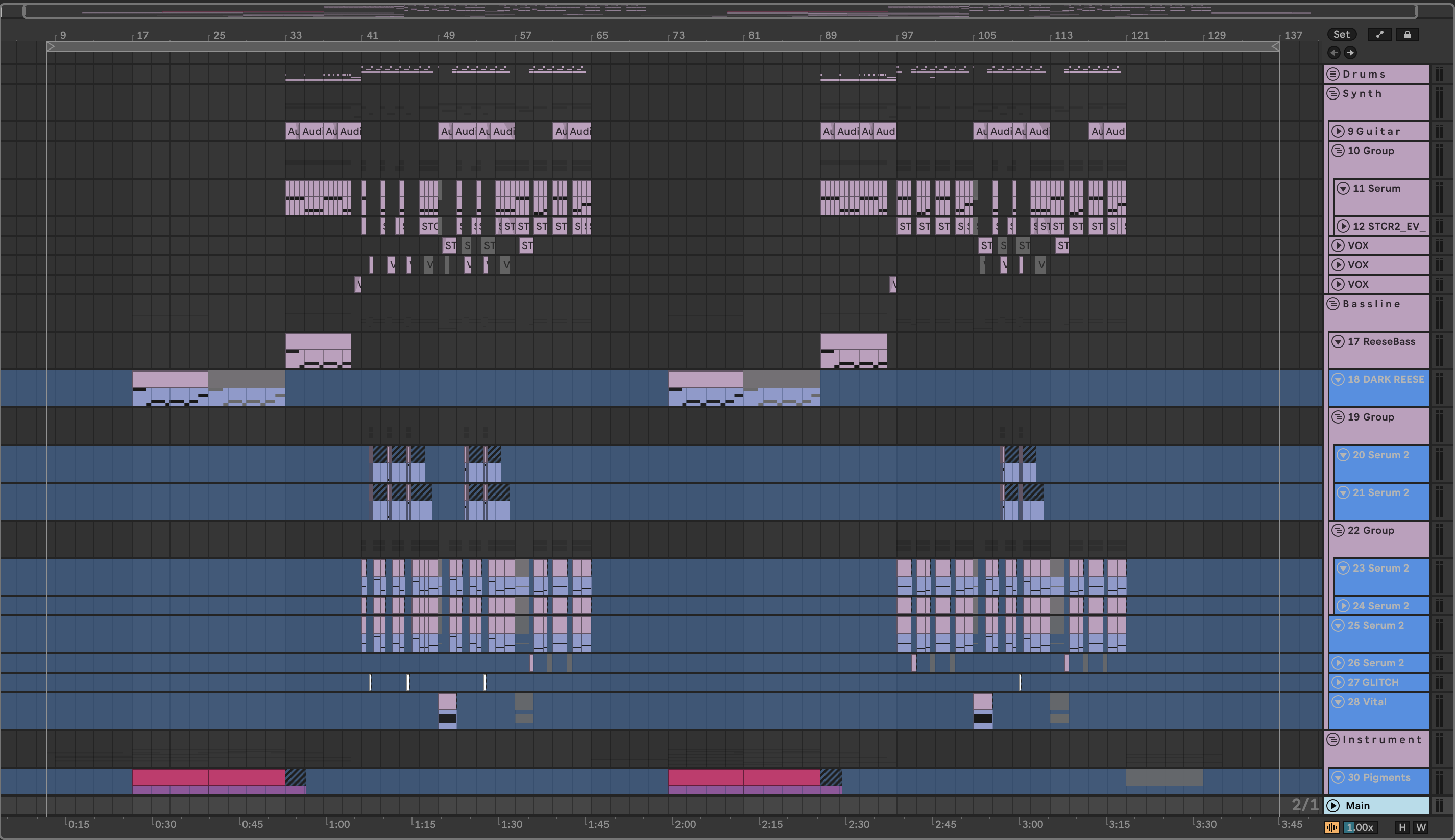Click the loop brace end marker
This screenshot has height=840, width=1455.
[x=1275, y=46]
